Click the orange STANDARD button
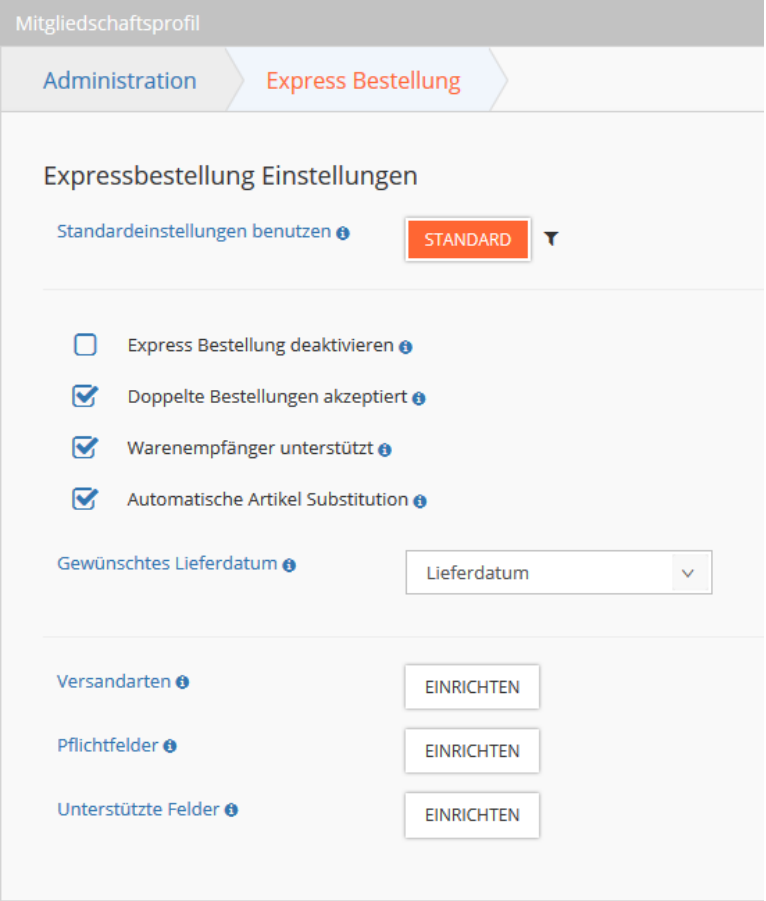The image size is (766, 901). pyautogui.click(x=468, y=239)
